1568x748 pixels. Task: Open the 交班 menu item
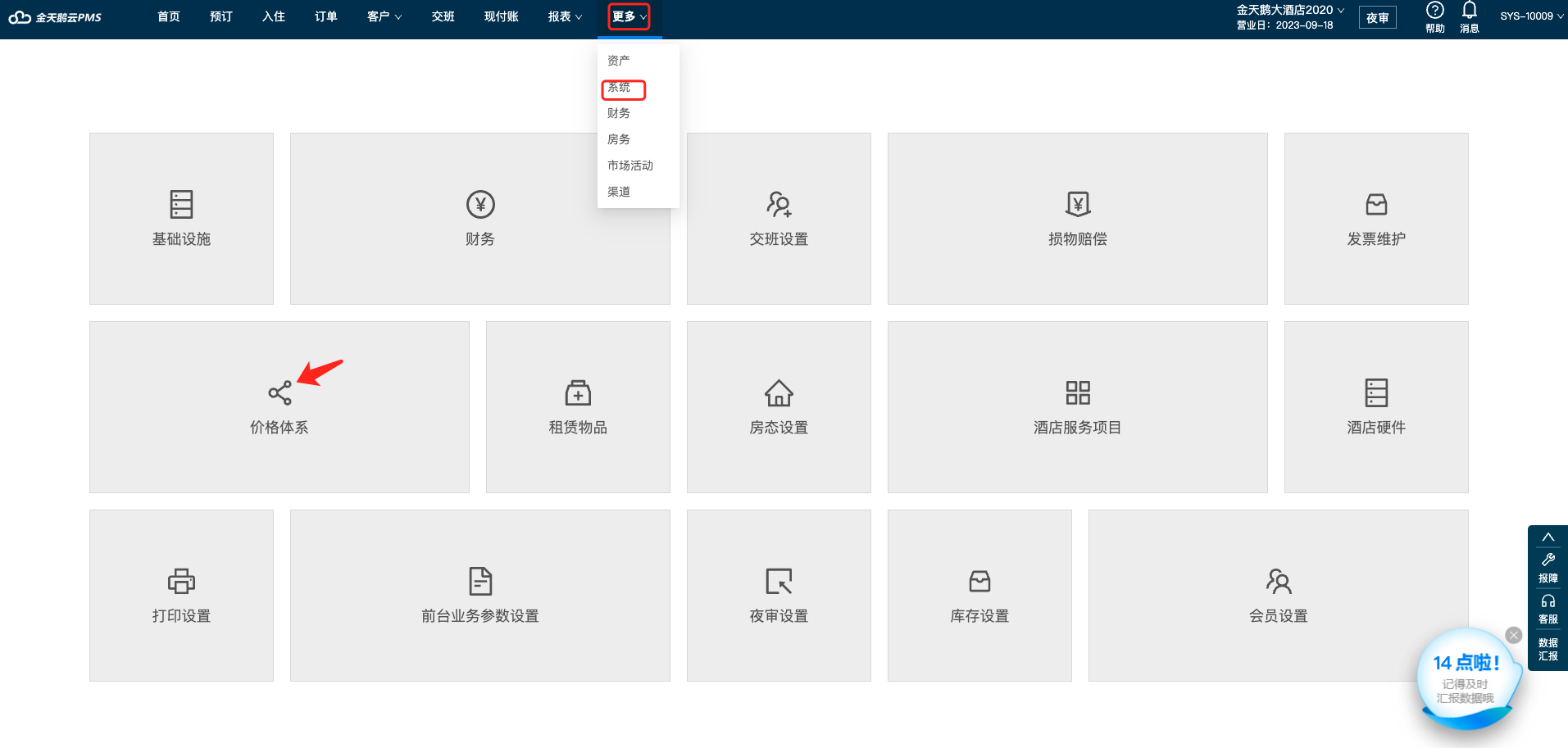pyautogui.click(x=443, y=16)
